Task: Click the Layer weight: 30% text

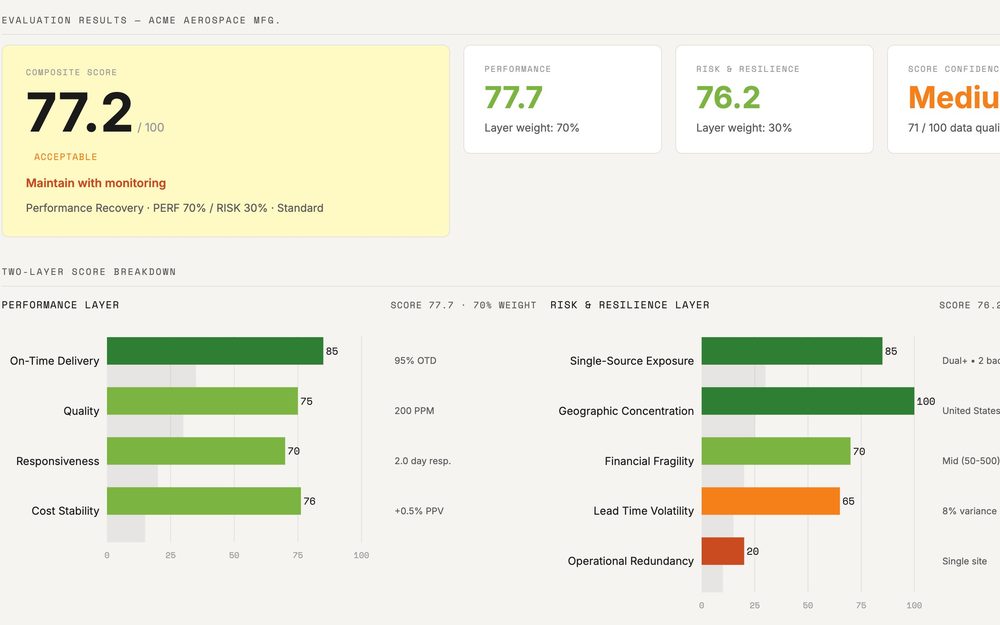Action: 744,128
